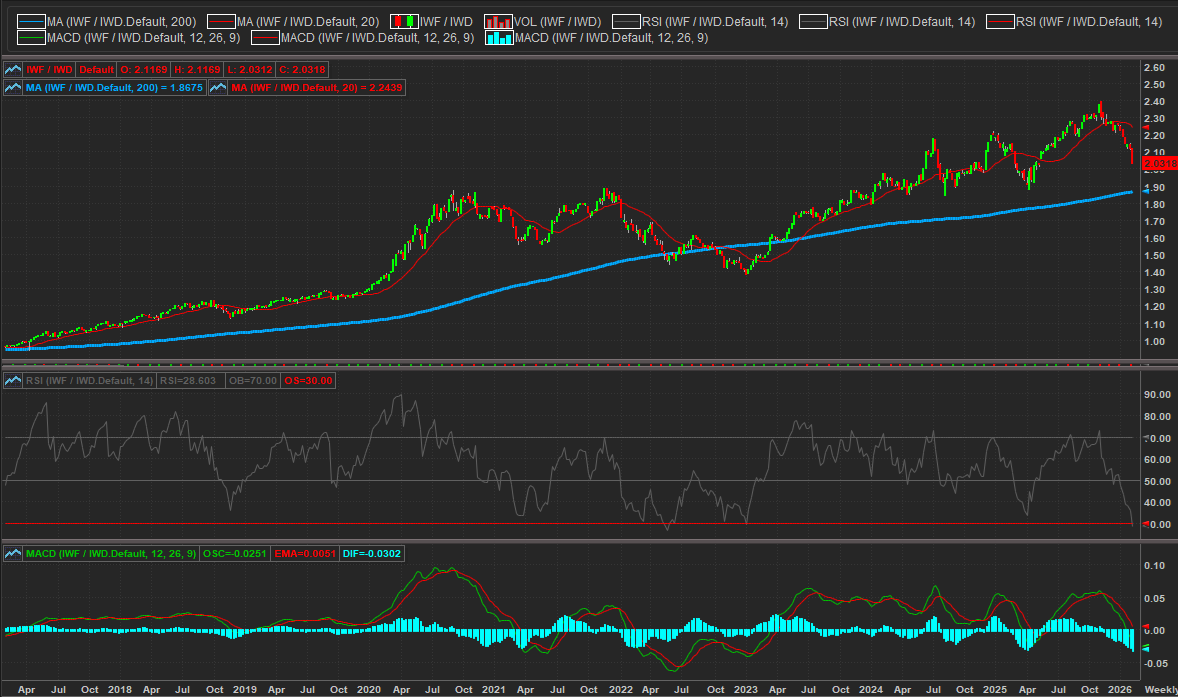This screenshot has height=697, width=1178.
Task: Toggle the MA 20 legend entry at top
Action: tap(222, 21)
